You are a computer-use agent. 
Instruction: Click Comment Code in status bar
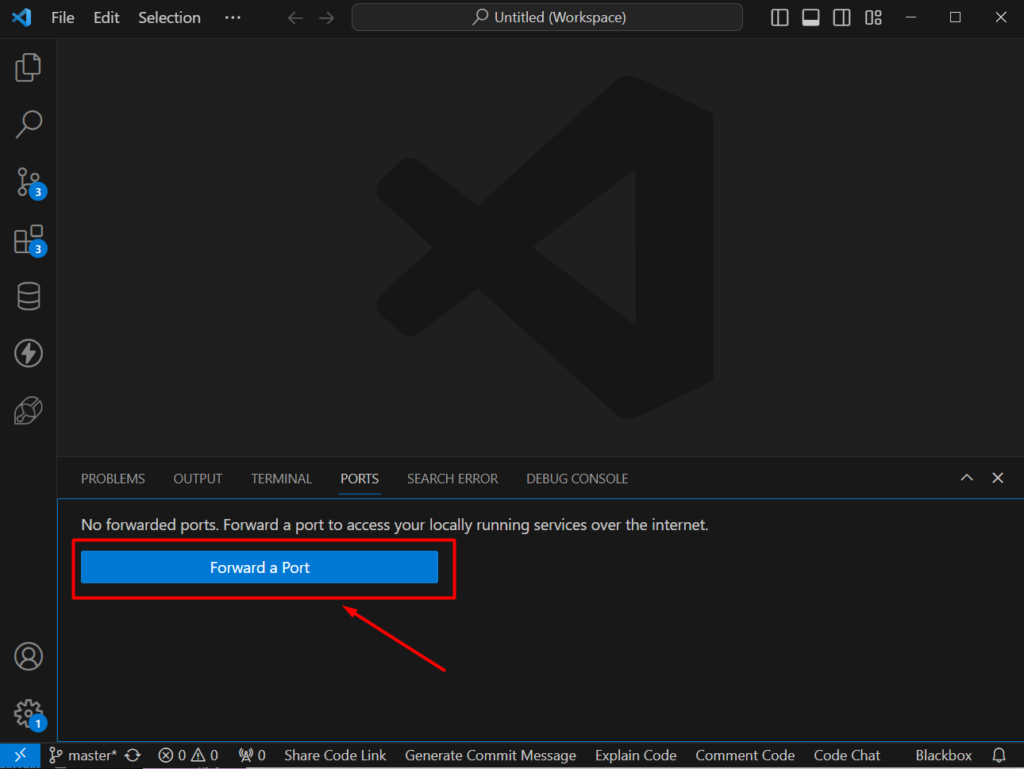745,755
